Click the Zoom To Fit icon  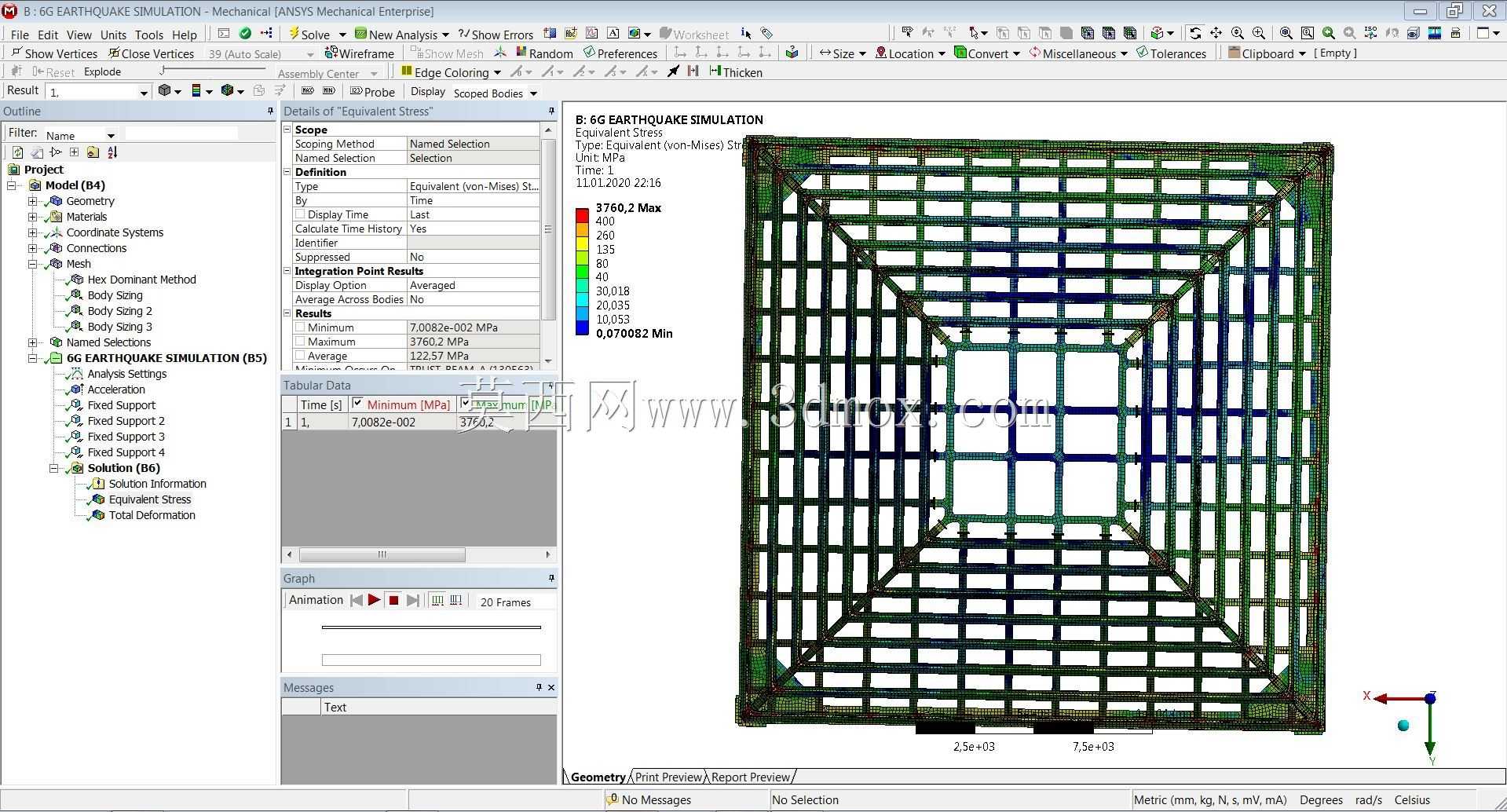1286,33
